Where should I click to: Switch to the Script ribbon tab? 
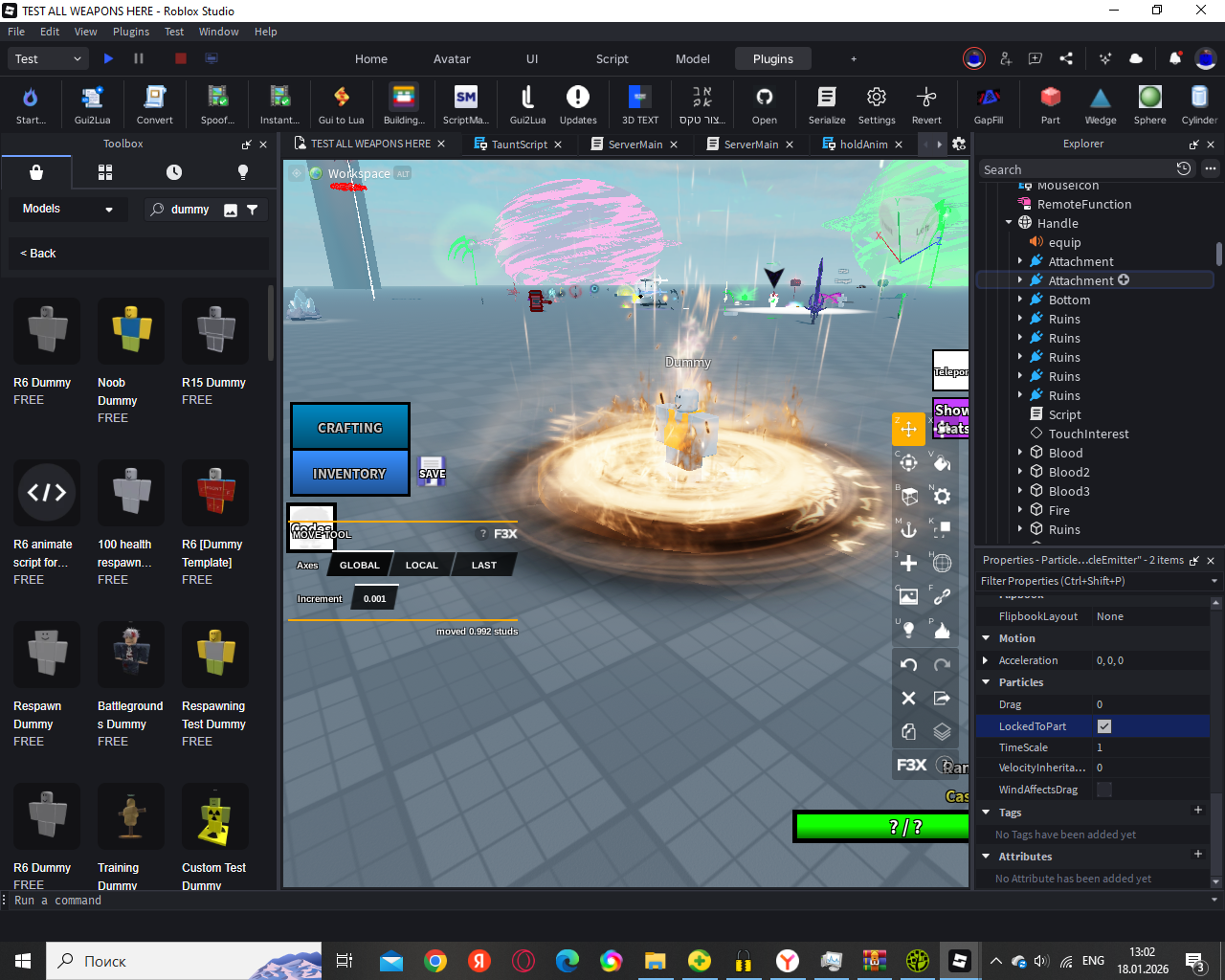click(x=612, y=58)
